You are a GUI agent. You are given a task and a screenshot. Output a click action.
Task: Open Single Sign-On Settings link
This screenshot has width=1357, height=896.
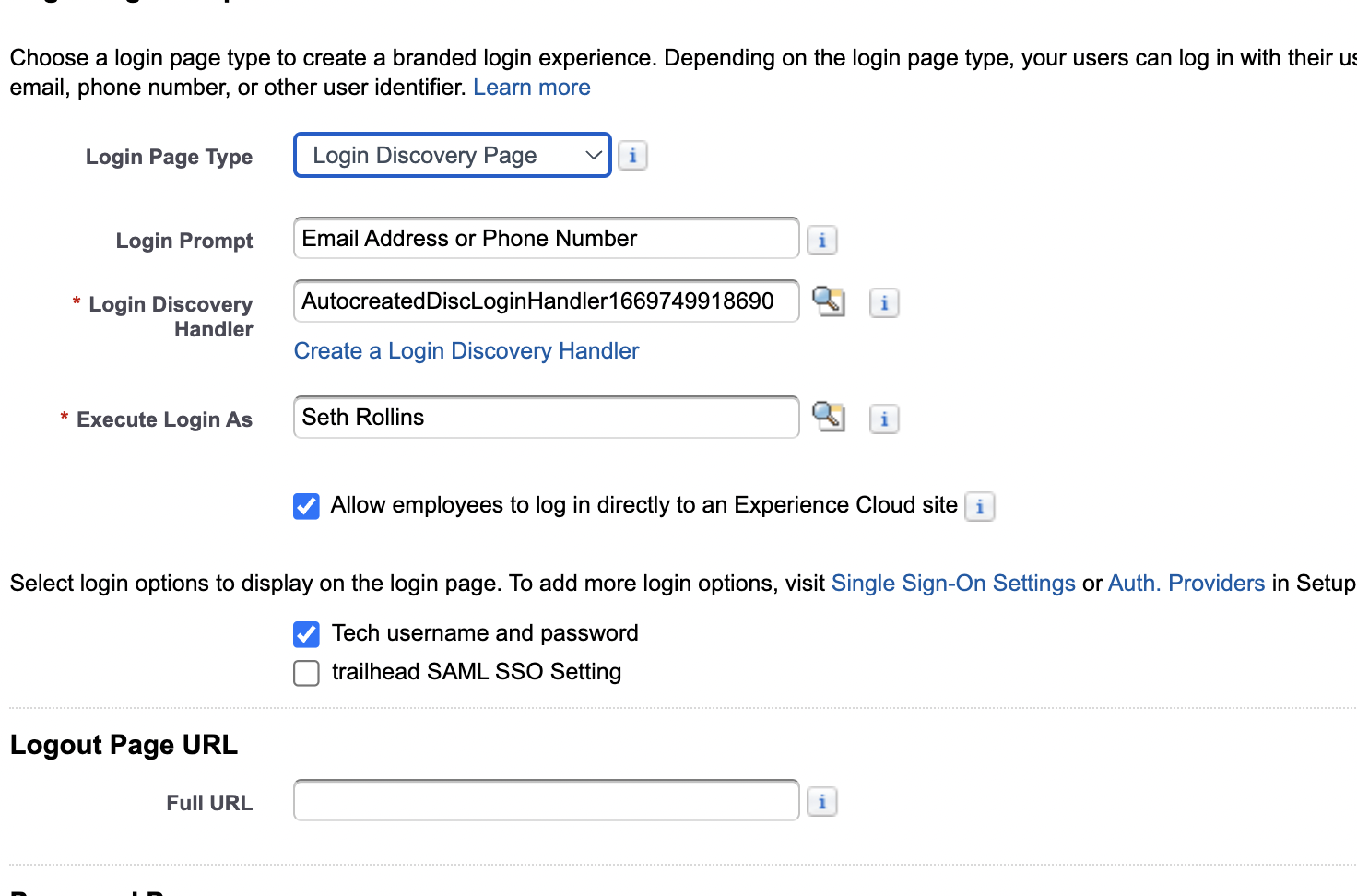(952, 584)
